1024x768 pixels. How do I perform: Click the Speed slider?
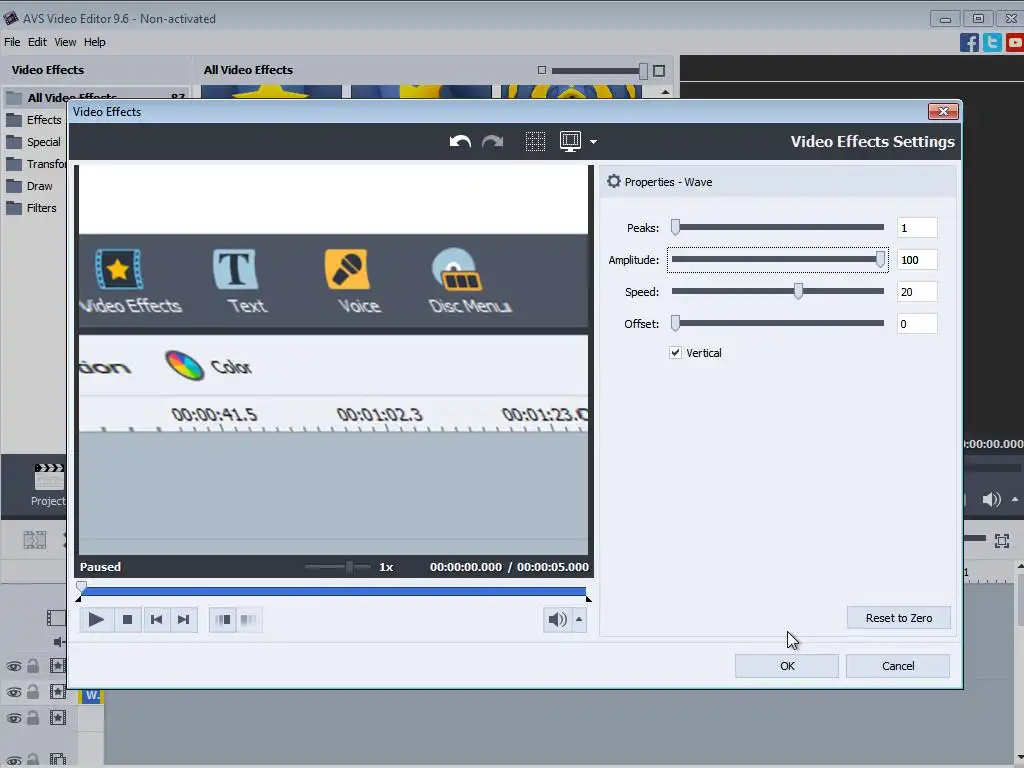pyautogui.click(x=777, y=291)
